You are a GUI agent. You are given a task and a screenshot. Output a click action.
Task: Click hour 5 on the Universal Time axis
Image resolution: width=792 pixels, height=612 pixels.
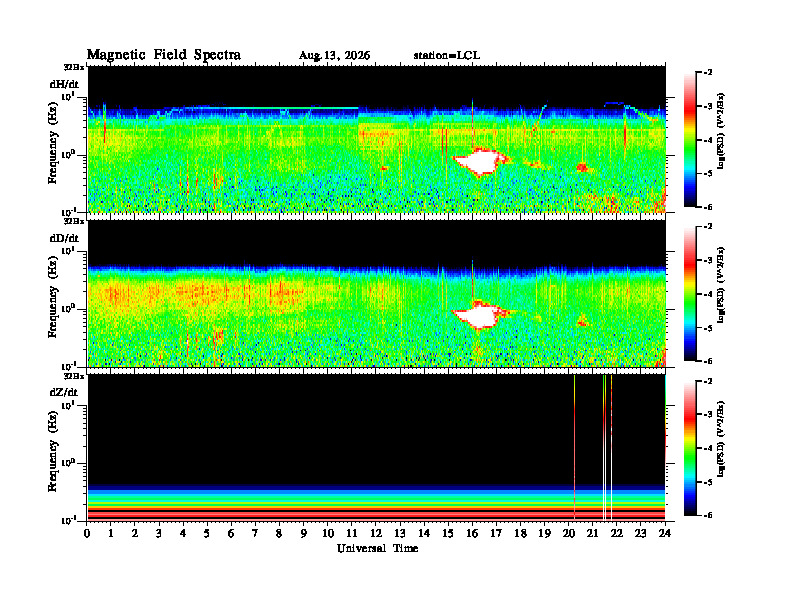coord(208,533)
